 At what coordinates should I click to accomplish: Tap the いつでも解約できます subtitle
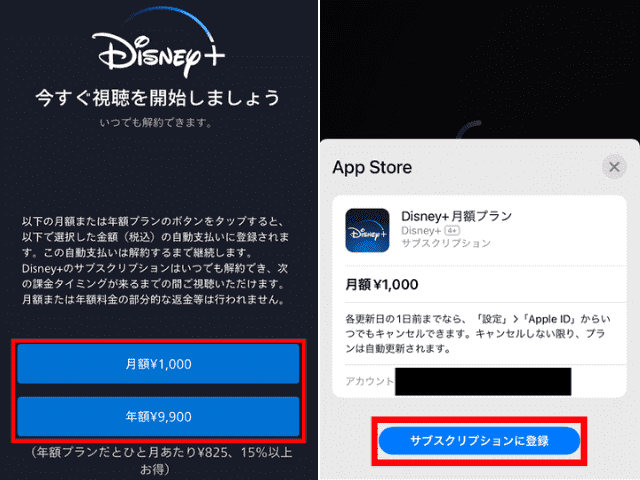coord(156,122)
